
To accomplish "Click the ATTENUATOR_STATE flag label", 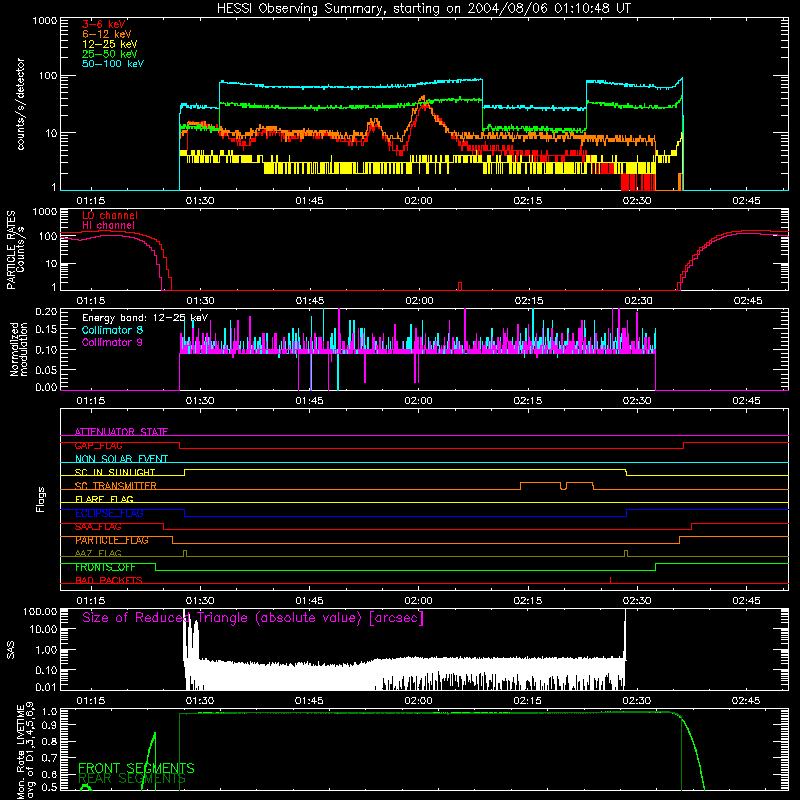I will click(x=121, y=432).
